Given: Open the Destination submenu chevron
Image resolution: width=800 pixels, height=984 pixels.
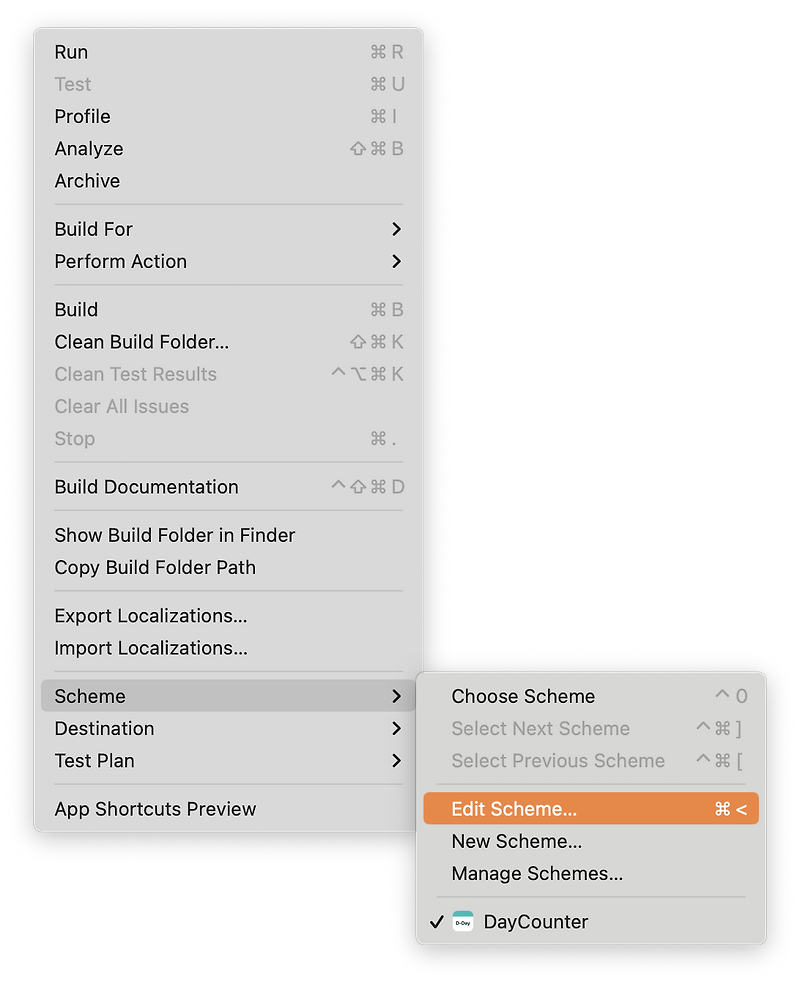Looking at the screenshot, I should [396, 729].
